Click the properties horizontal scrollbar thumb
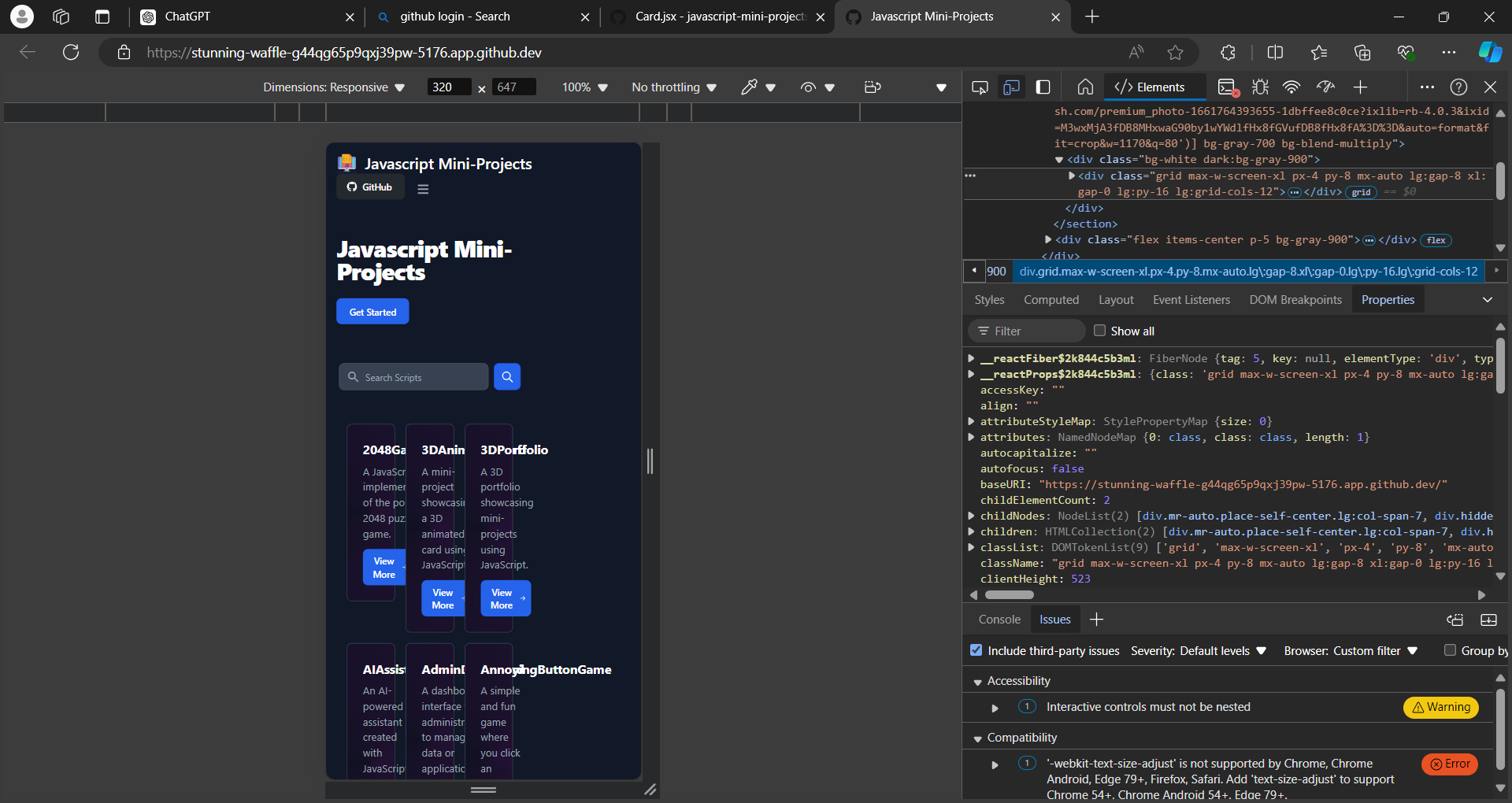This screenshot has width=1512, height=803. (1009, 595)
